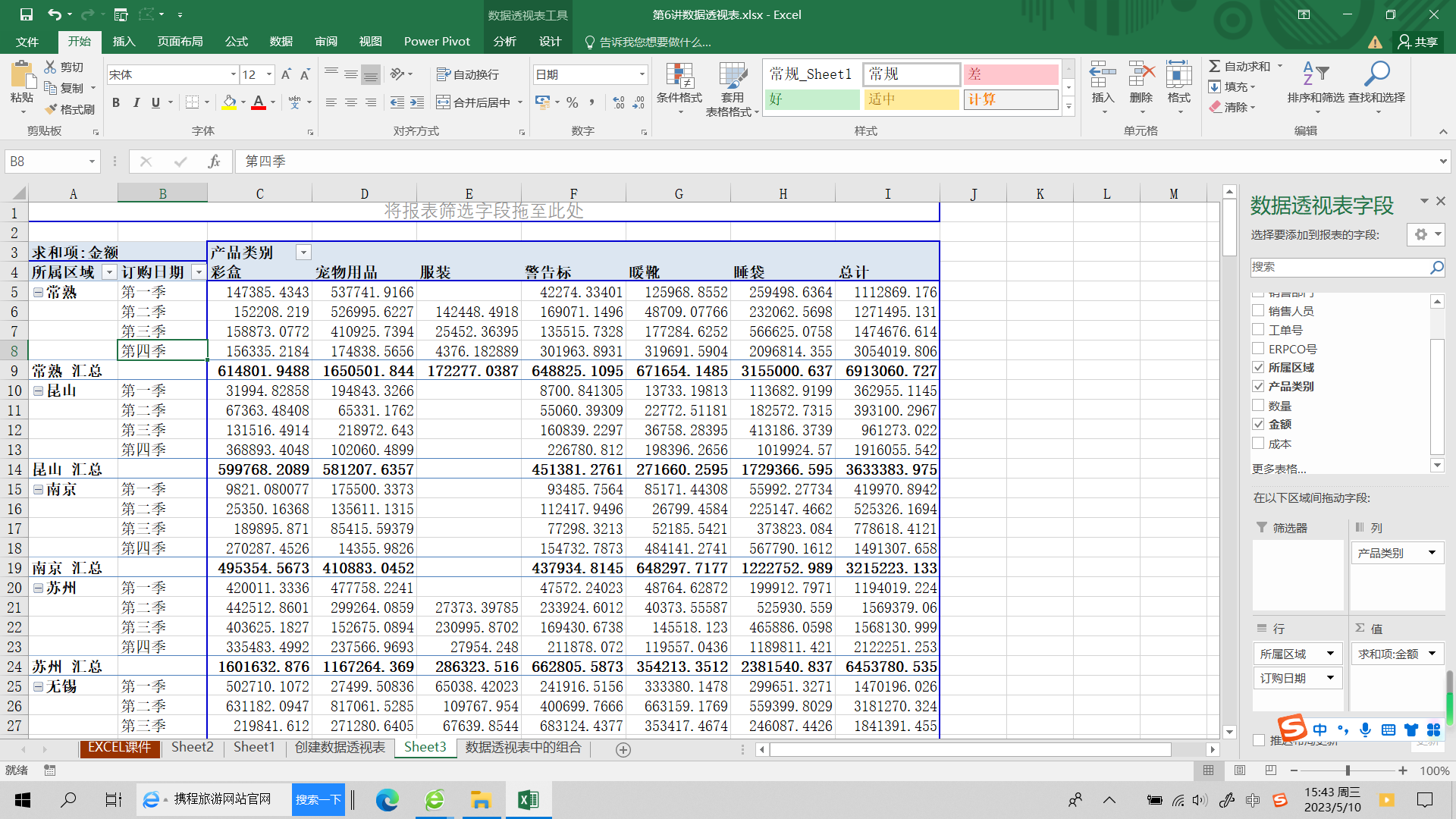The width and height of the screenshot is (1456, 819).
Task: Open the 分析 (Analyze) ribbon tab
Action: tap(505, 42)
